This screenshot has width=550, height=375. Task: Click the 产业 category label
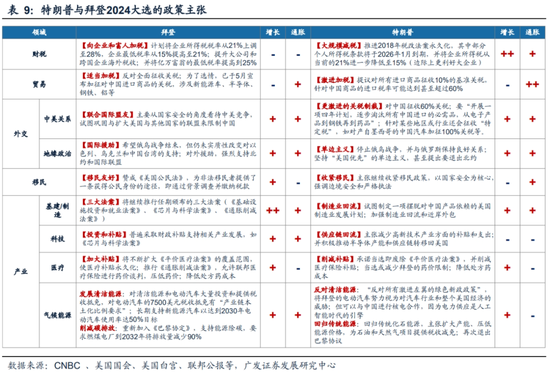(21, 271)
